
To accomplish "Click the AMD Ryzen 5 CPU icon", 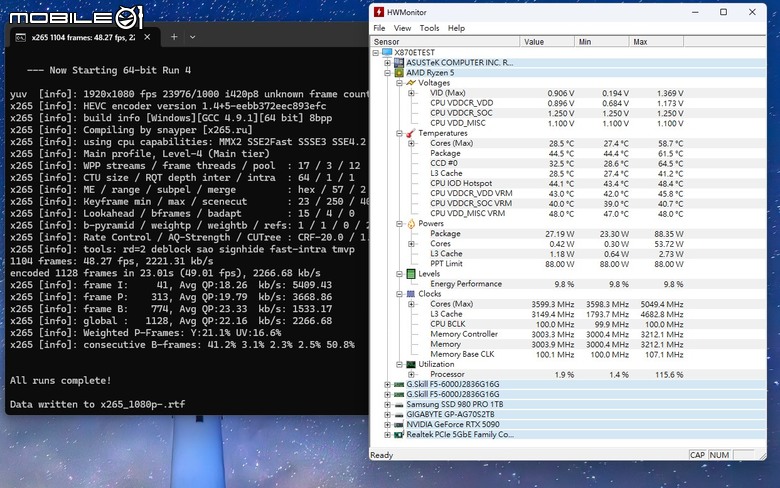I will click(398, 73).
